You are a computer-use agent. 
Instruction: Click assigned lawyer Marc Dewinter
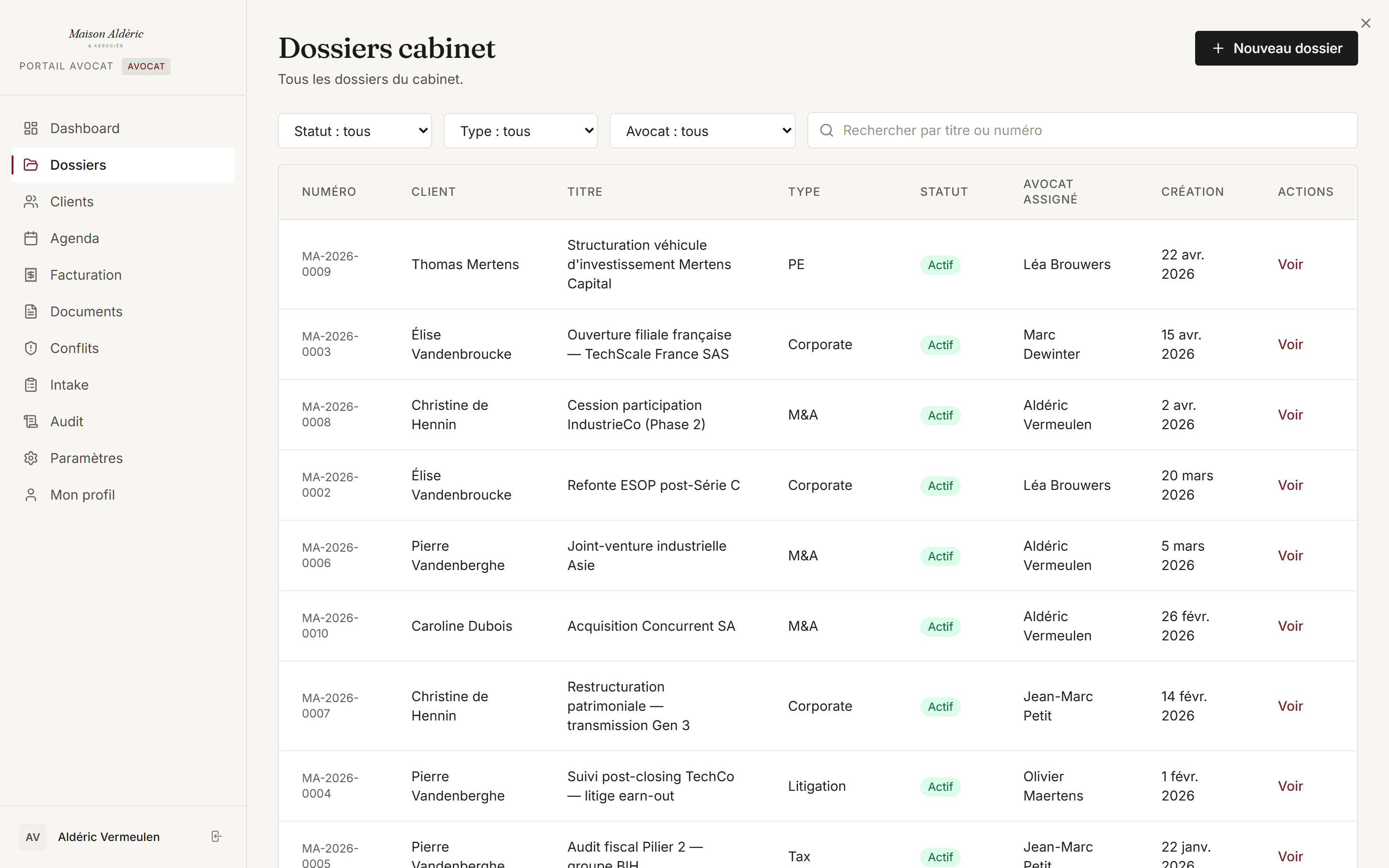tap(1051, 344)
